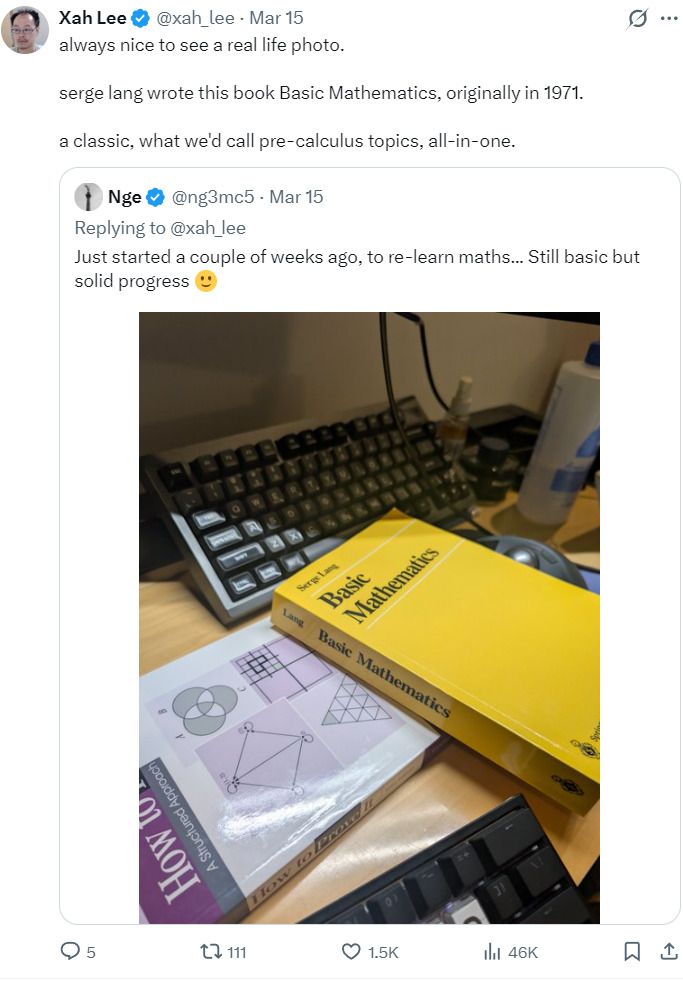This screenshot has height=981, width=683.
Task: Open the Mar 15 timestamp on Xah Lee's post
Action: coord(275,18)
